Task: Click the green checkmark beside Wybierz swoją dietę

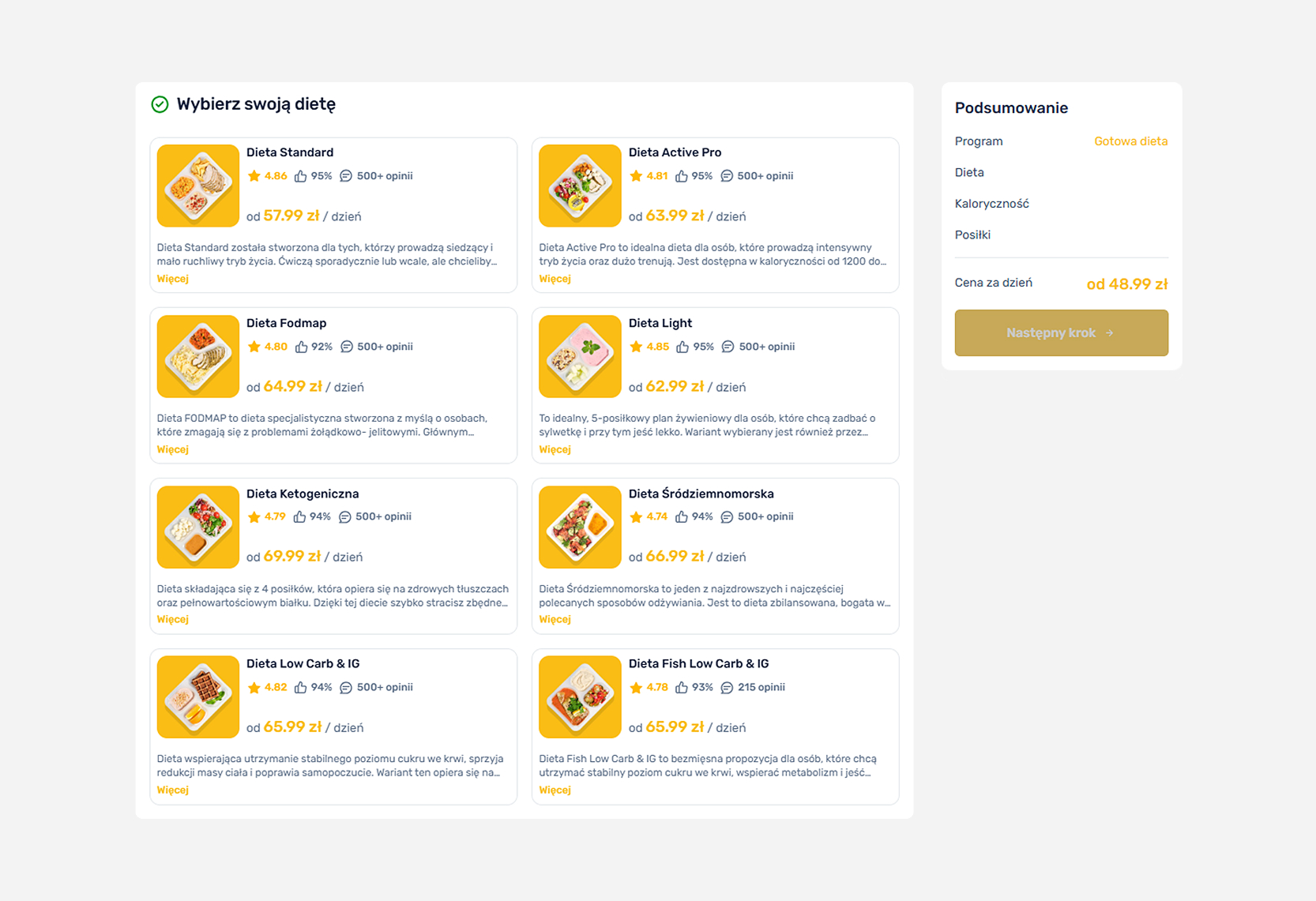Action: tap(160, 104)
